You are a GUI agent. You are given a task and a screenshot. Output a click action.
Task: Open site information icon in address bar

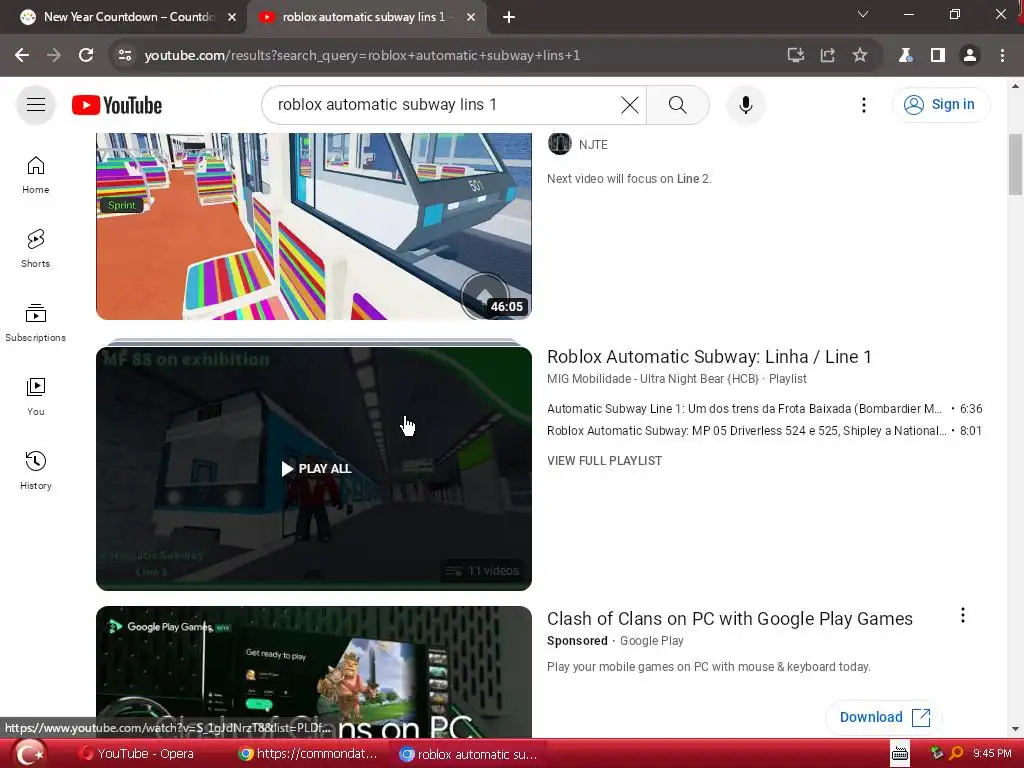click(x=125, y=56)
